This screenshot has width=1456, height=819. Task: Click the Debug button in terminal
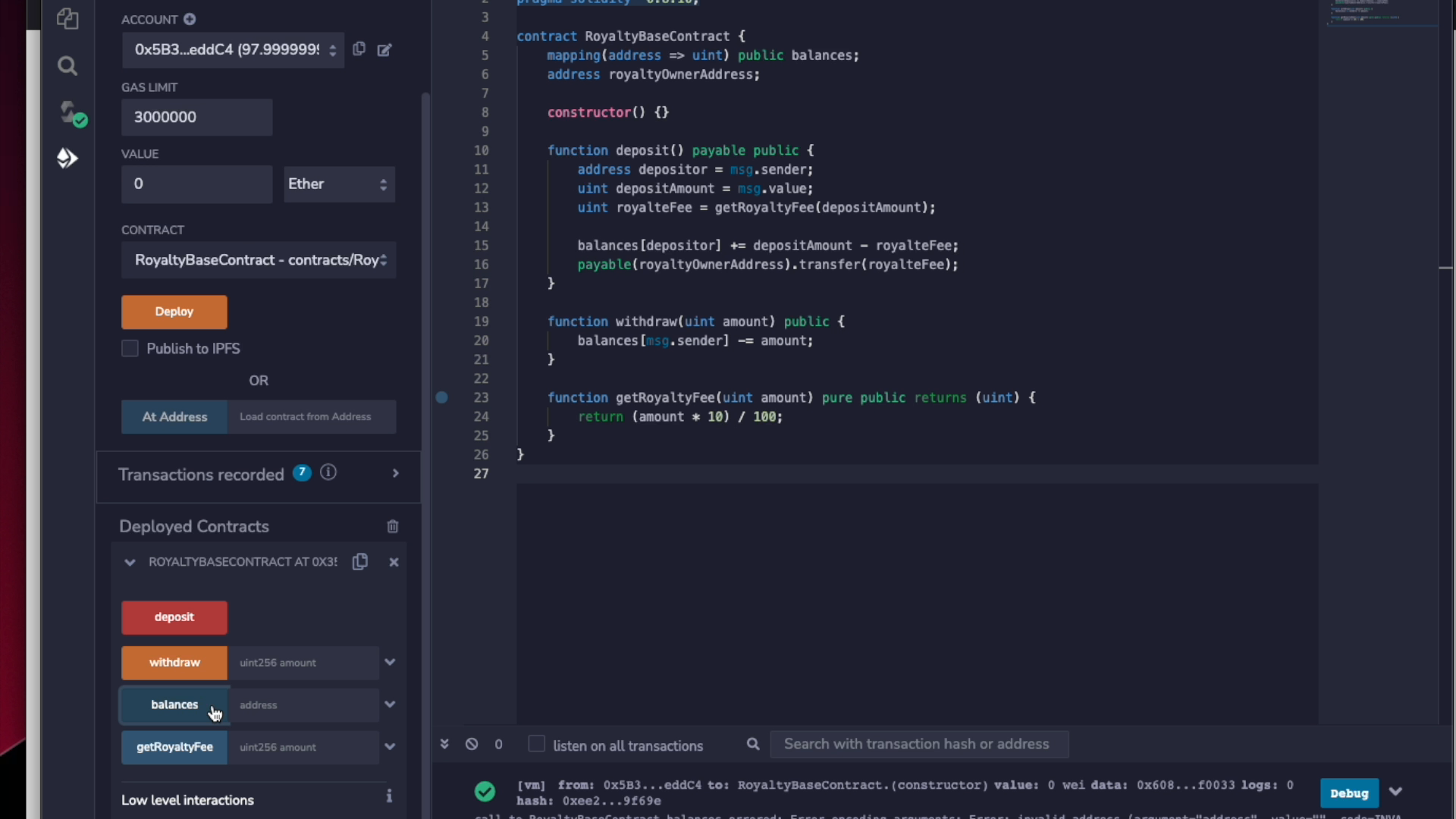tap(1349, 793)
